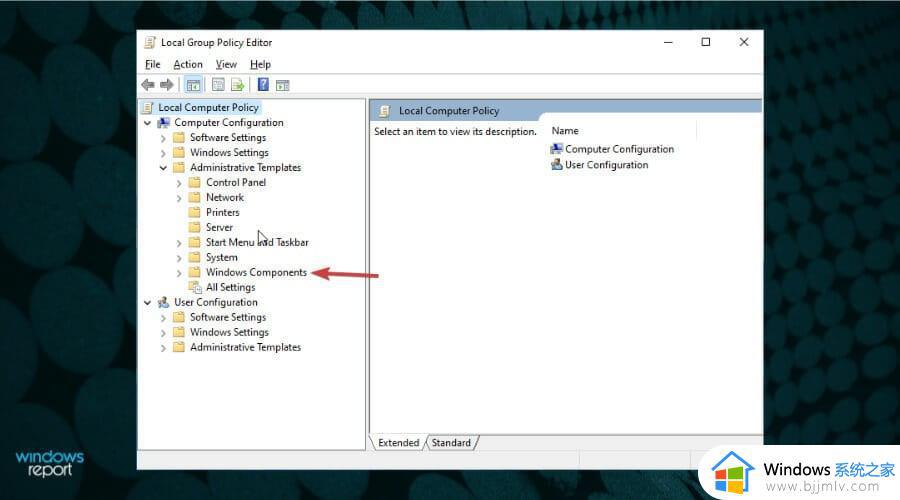900x500 pixels.
Task: Click the Windows Components folder icon
Action: 195,272
